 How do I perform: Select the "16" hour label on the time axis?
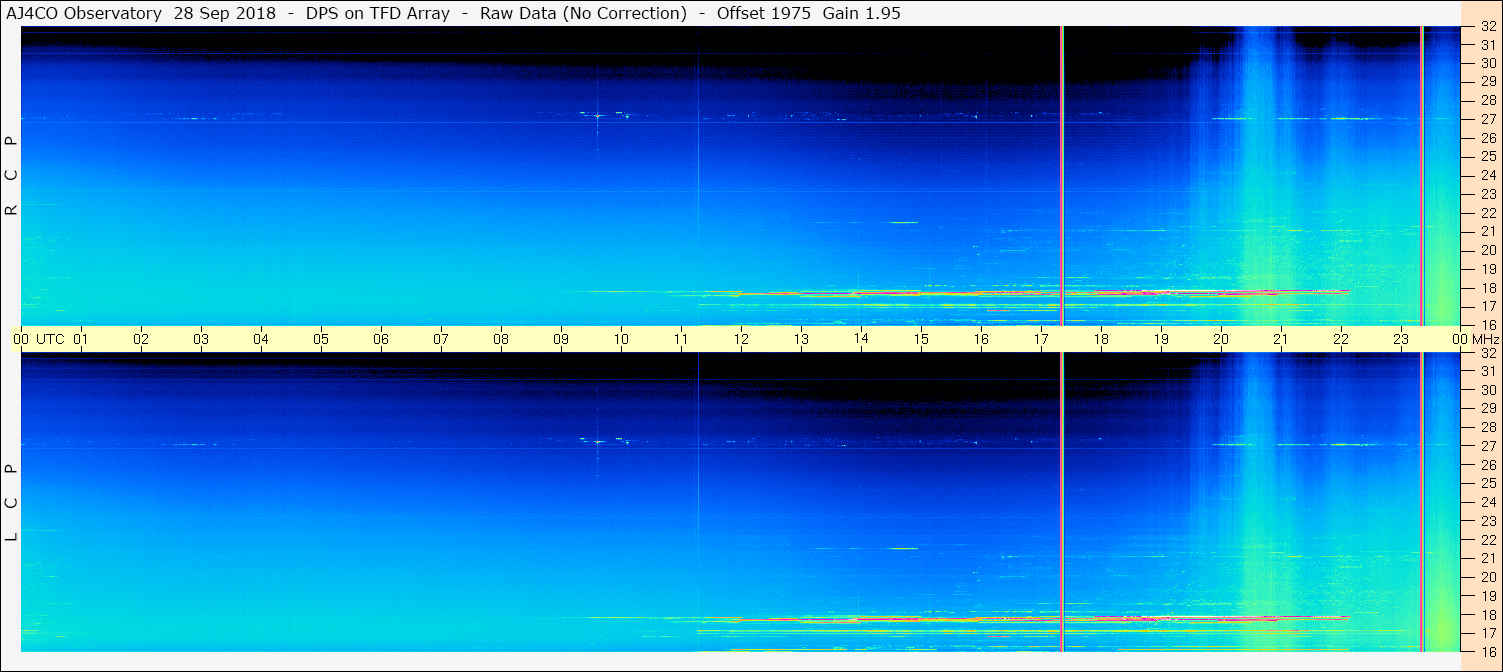(x=981, y=339)
